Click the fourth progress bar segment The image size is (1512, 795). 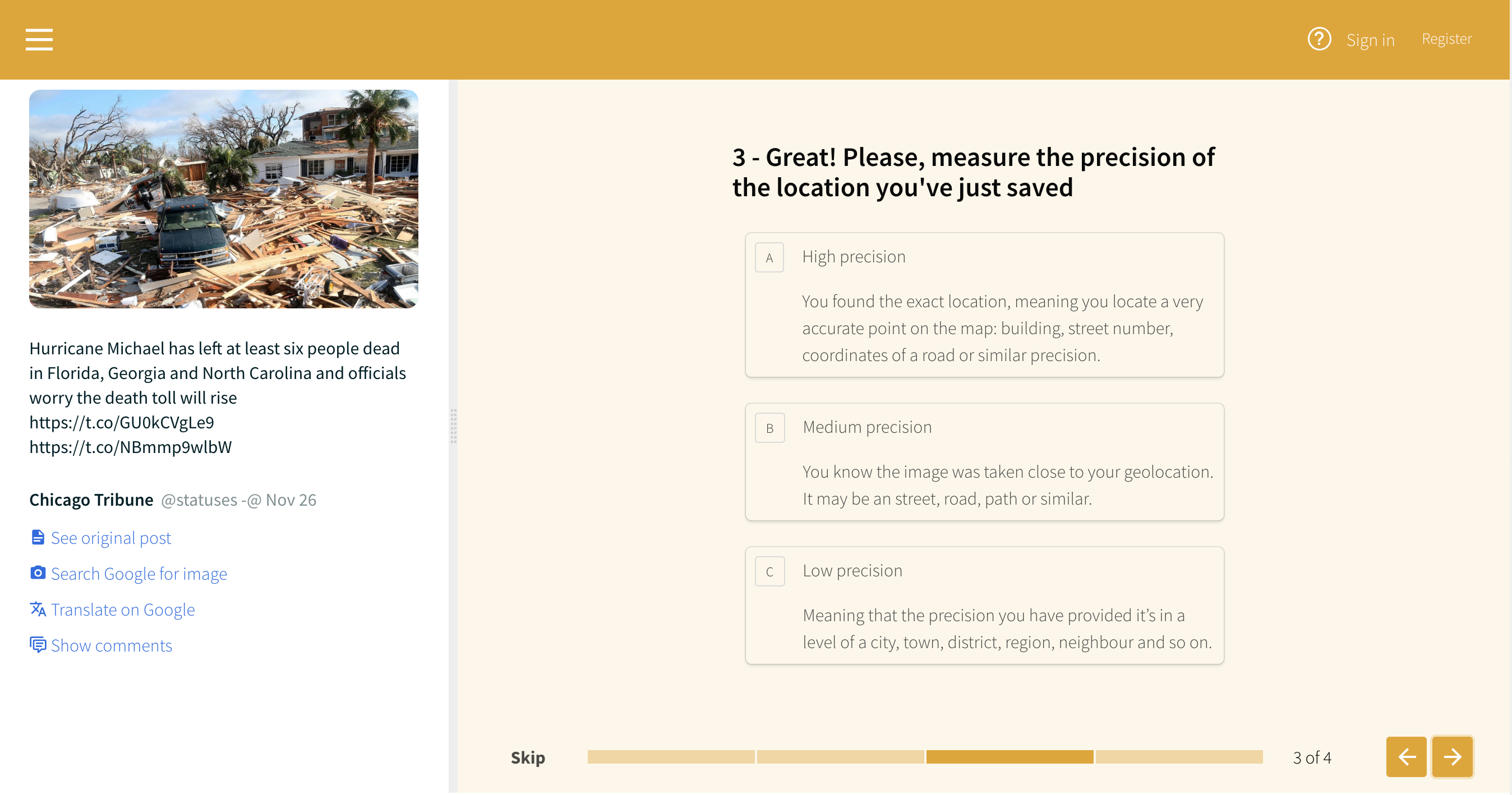(x=1179, y=757)
